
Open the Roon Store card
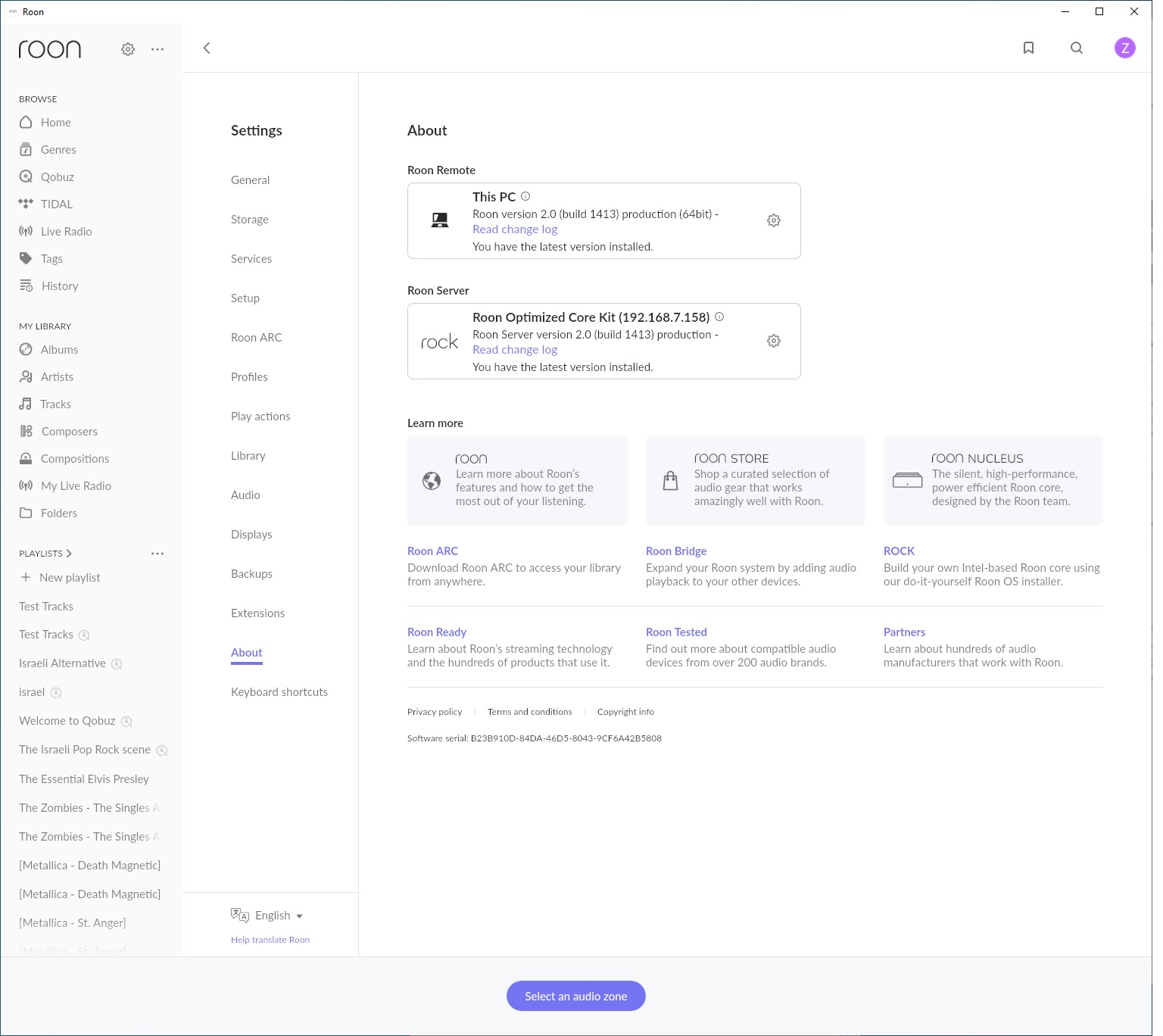coord(756,480)
